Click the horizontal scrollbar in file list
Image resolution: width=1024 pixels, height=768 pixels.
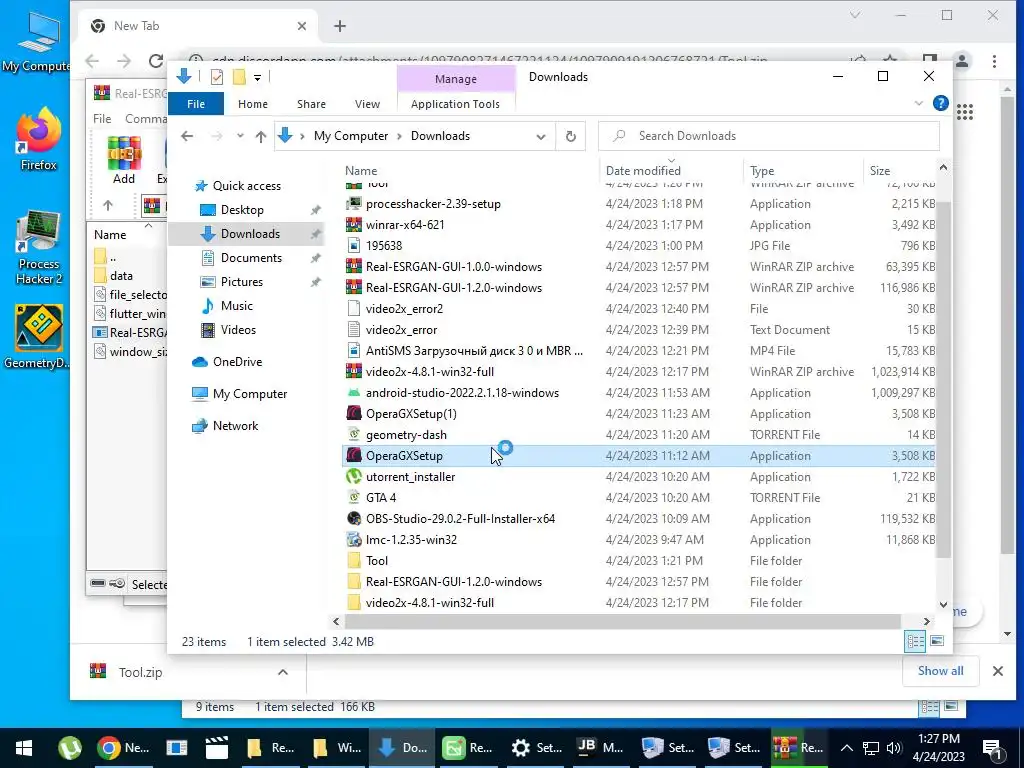click(620, 621)
